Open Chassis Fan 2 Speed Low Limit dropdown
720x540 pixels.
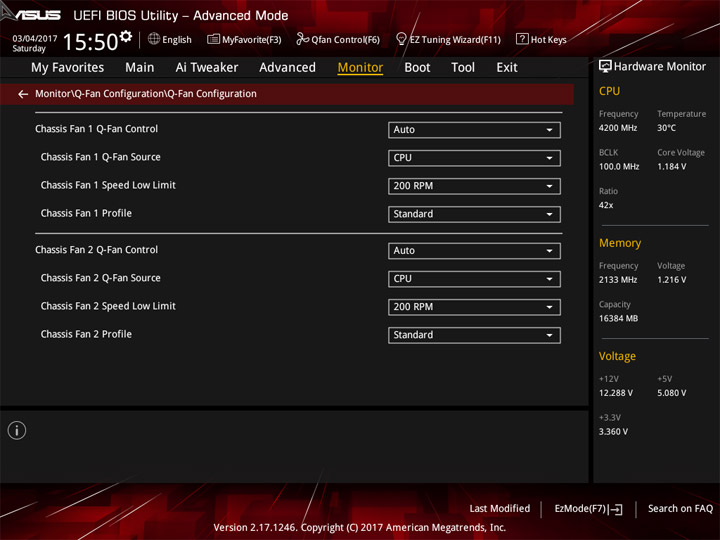474,307
